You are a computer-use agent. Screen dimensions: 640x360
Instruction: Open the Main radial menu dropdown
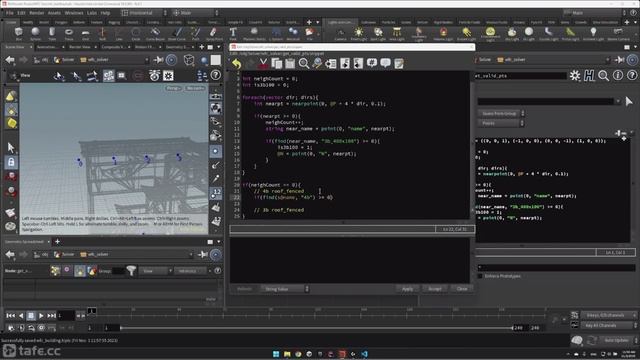pyautogui.click(x=195, y=13)
